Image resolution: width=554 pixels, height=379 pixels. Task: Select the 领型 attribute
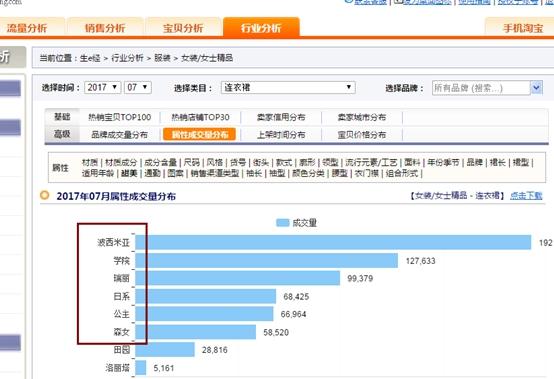(330, 162)
